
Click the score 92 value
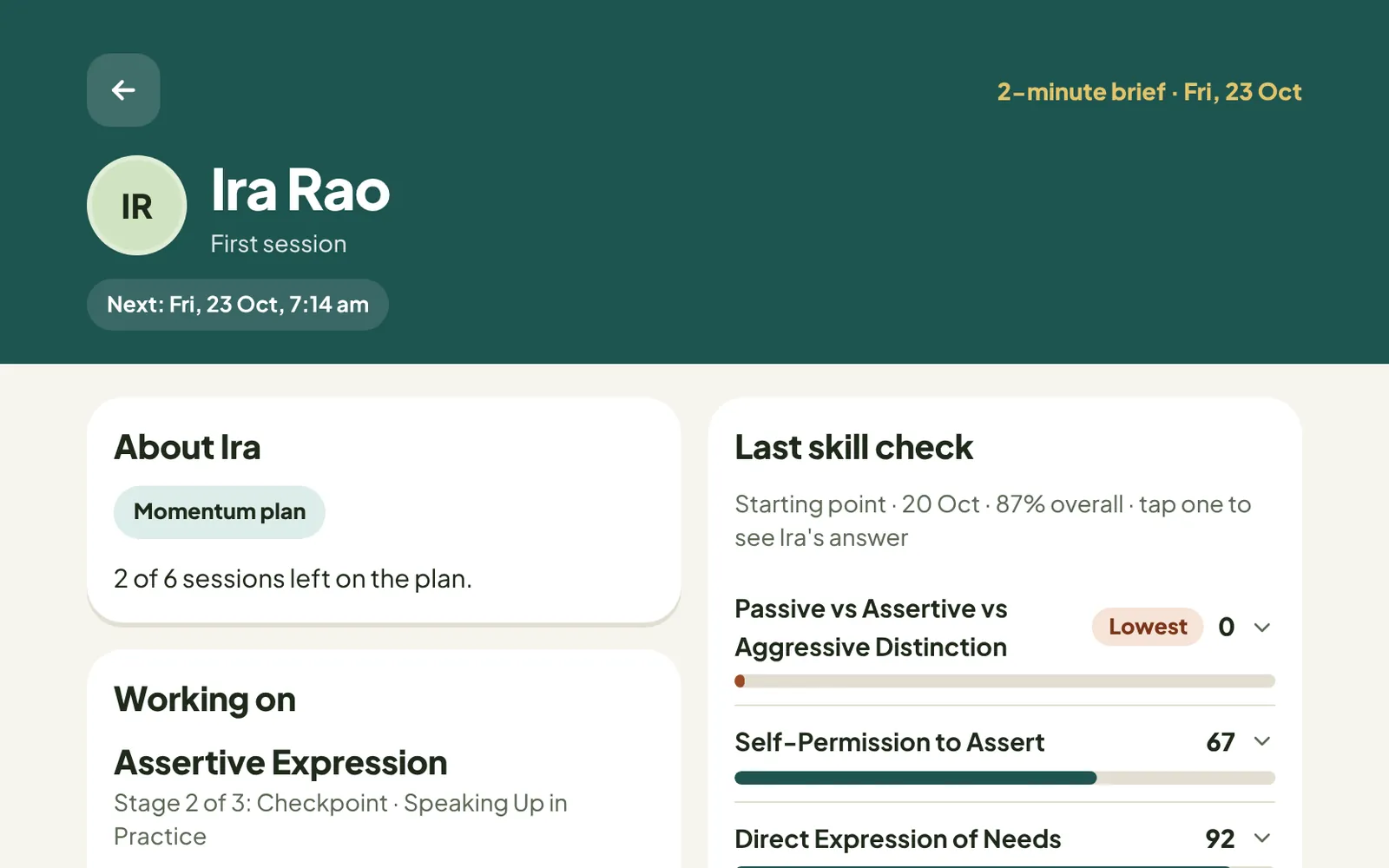point(1221,839)
